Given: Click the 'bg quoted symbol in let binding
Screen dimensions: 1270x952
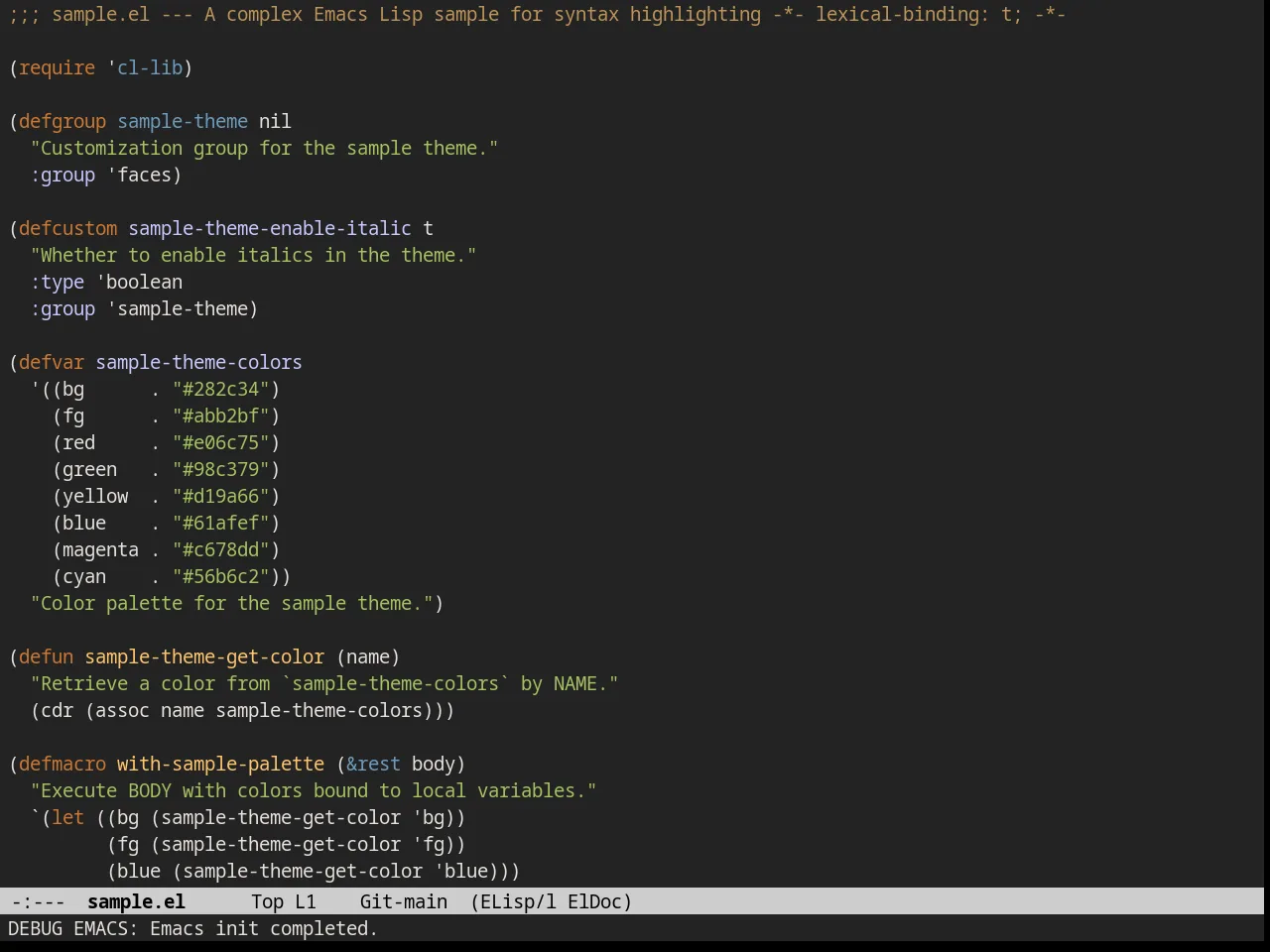Looking at the screenshot, I should [428, 817].
